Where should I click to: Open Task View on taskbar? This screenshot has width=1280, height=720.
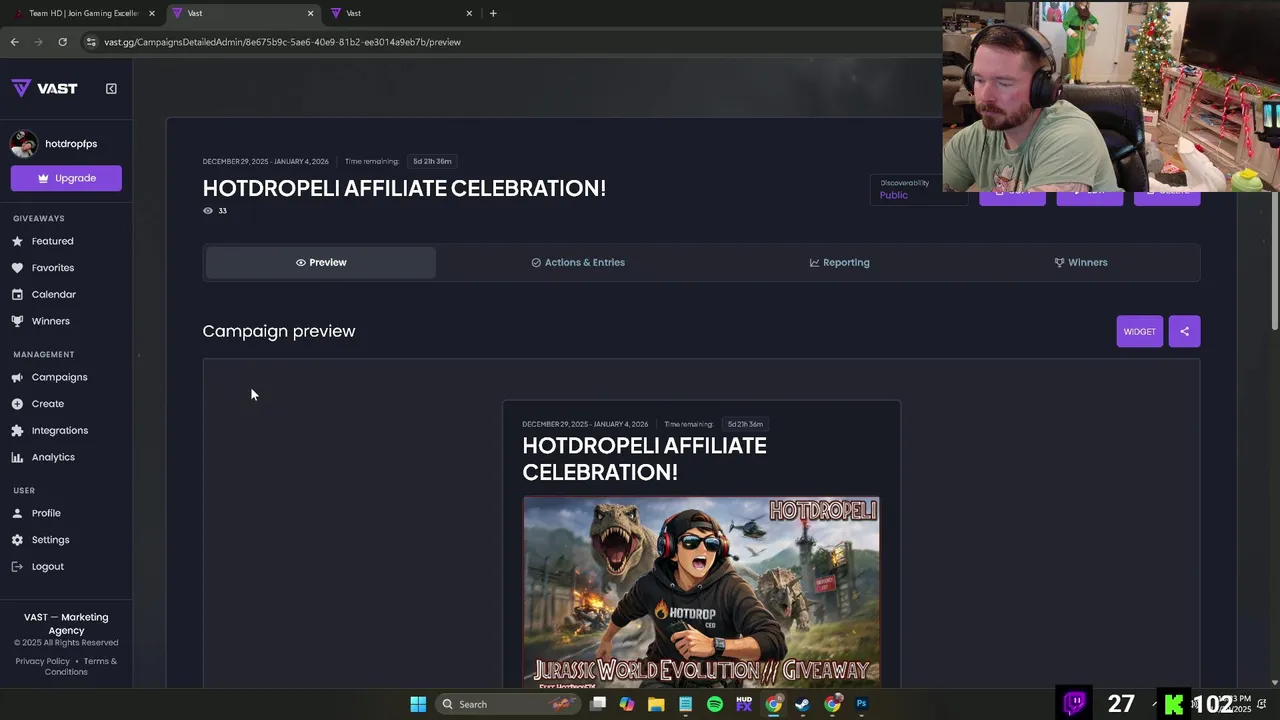[598, 704]
